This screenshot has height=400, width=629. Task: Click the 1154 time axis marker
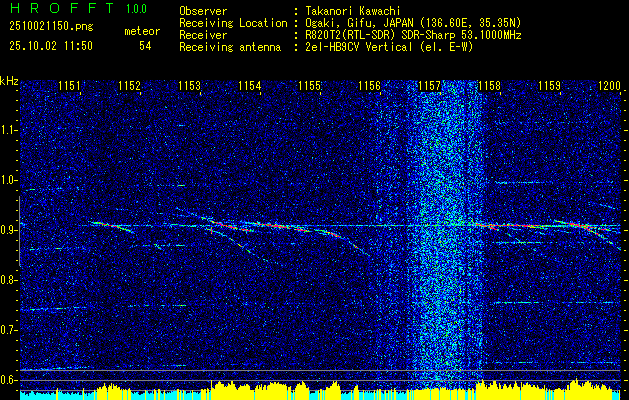(x=250, y=86)
